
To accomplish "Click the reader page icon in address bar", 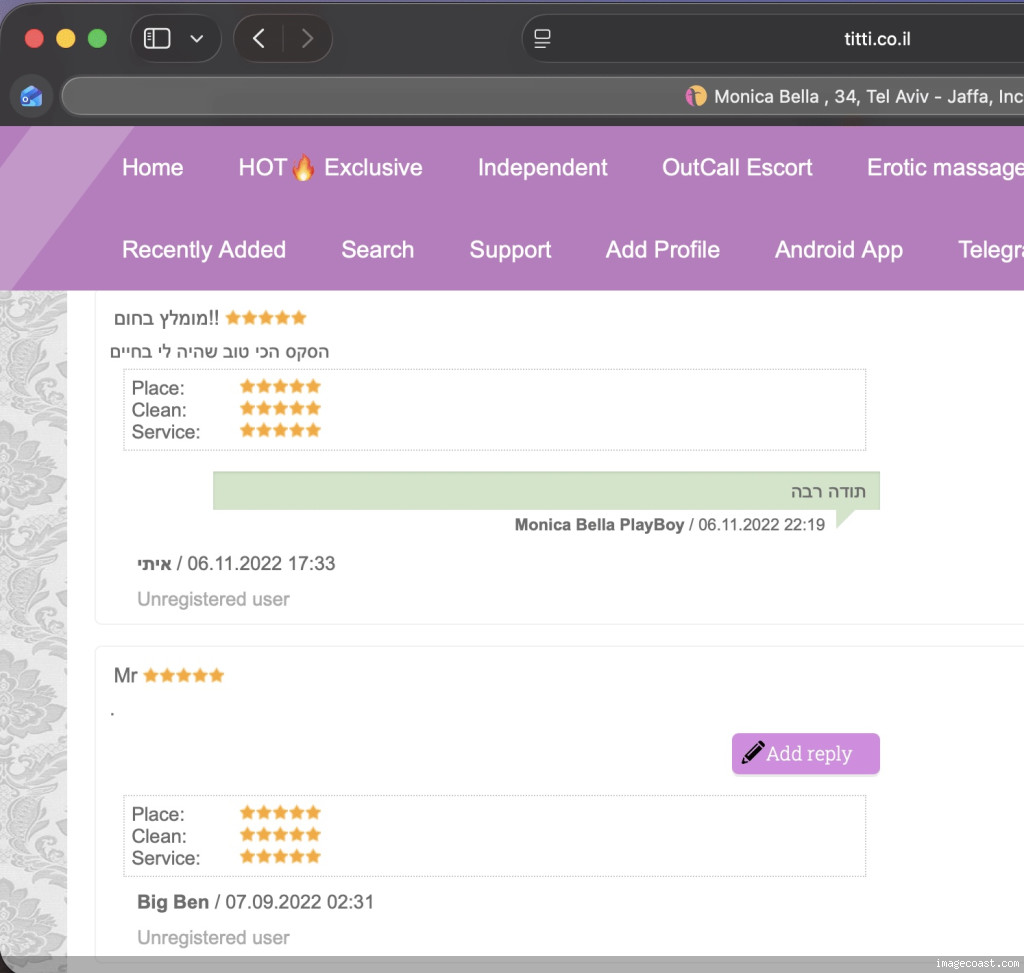I will 543,39.
